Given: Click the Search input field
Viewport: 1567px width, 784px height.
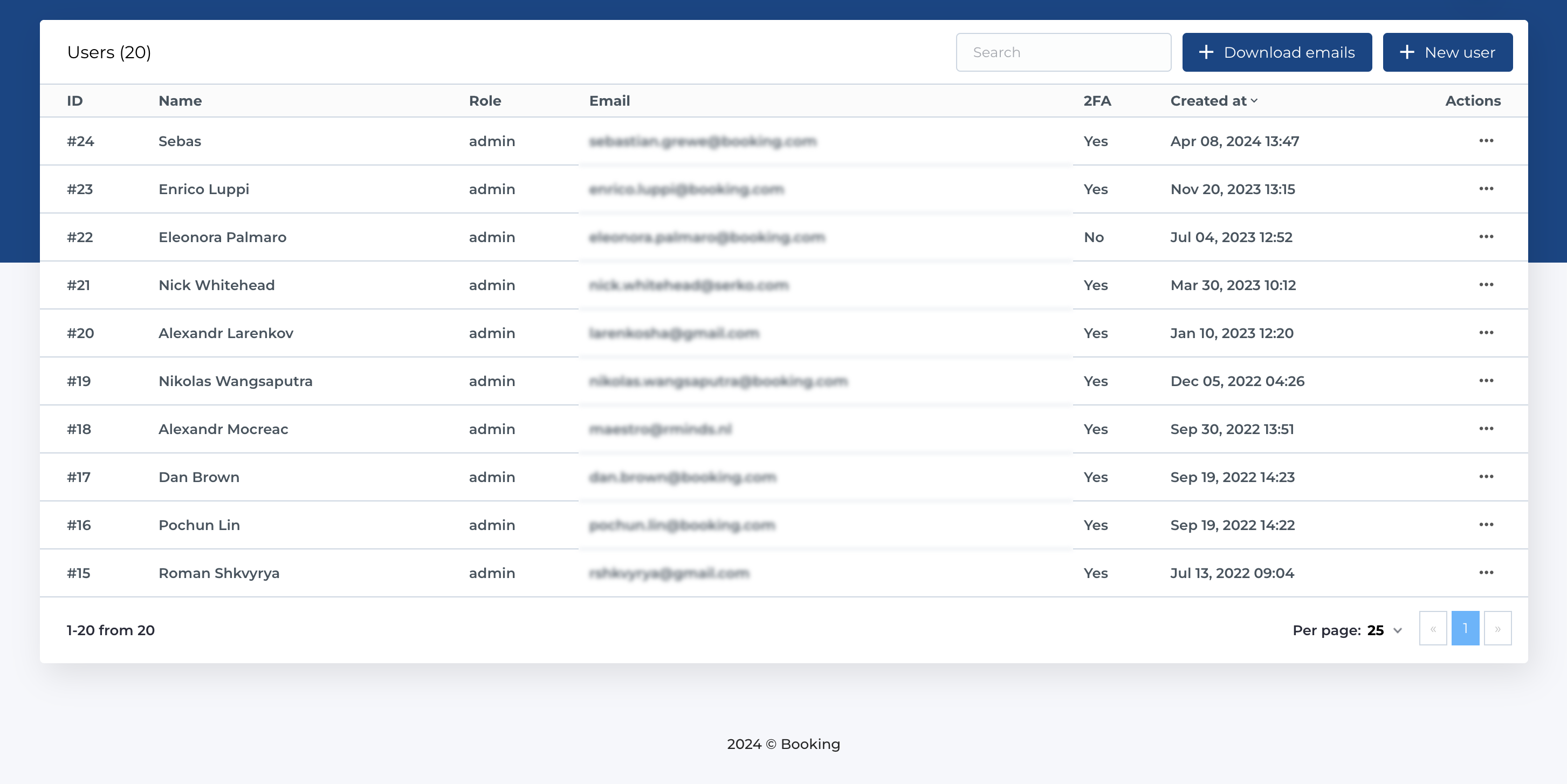Looking at the screenshot, I should point(1063,52).
